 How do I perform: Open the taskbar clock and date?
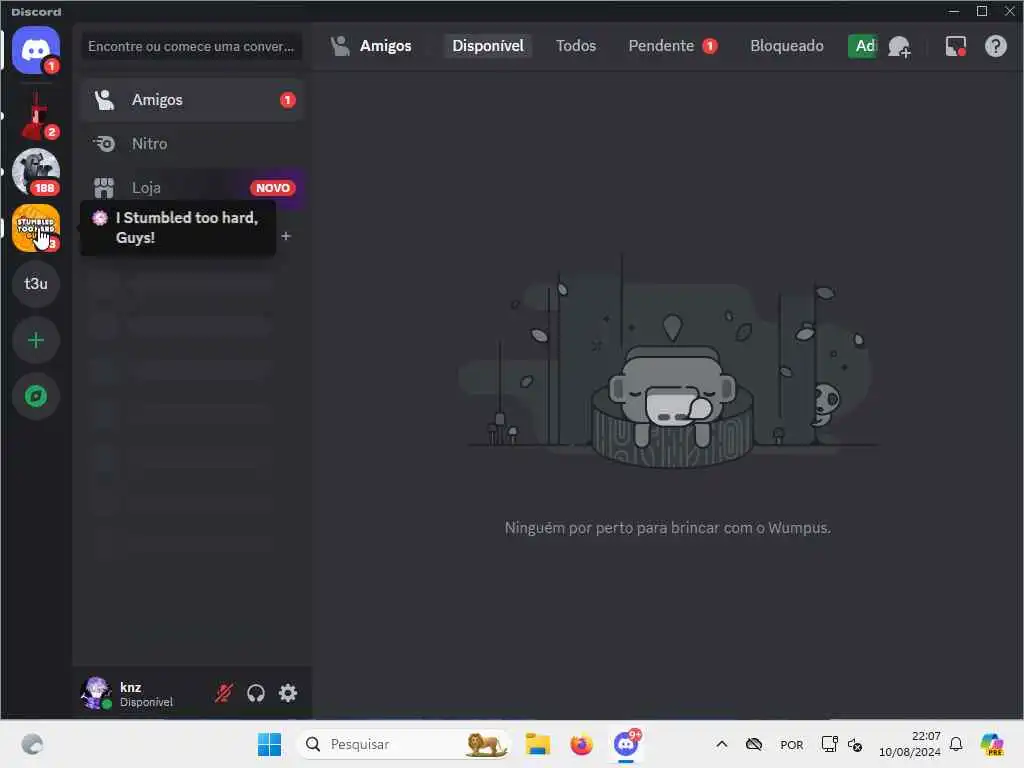click(x=910, y=744)
